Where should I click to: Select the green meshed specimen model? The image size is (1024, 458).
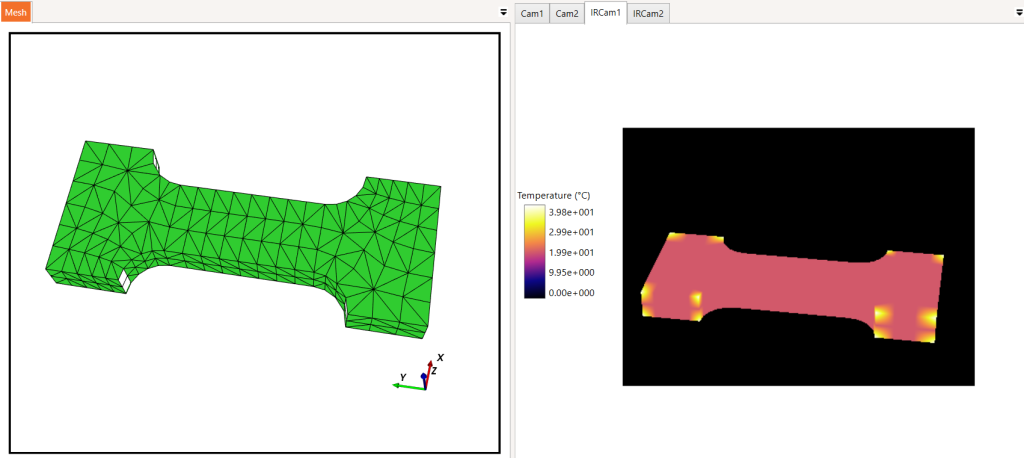[243, 240]
